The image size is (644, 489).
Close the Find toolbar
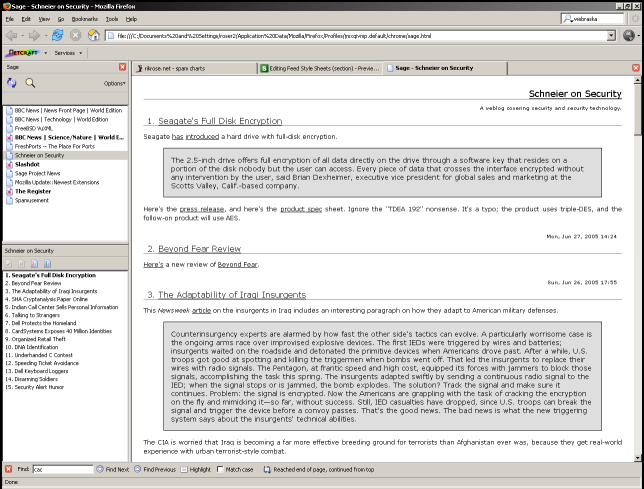pos(8,469)
